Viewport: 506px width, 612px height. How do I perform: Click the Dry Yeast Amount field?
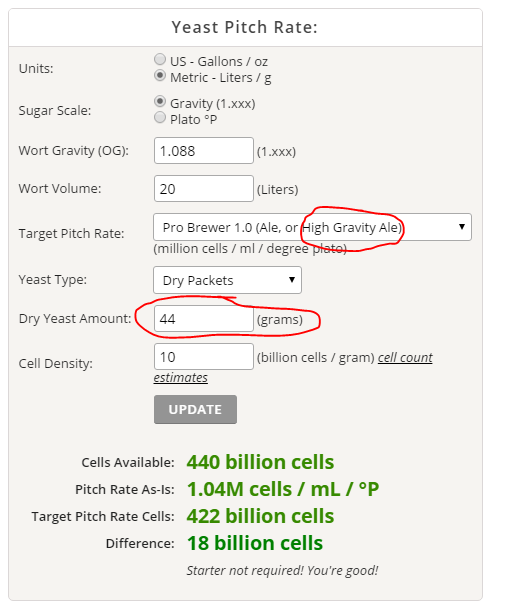204,319
